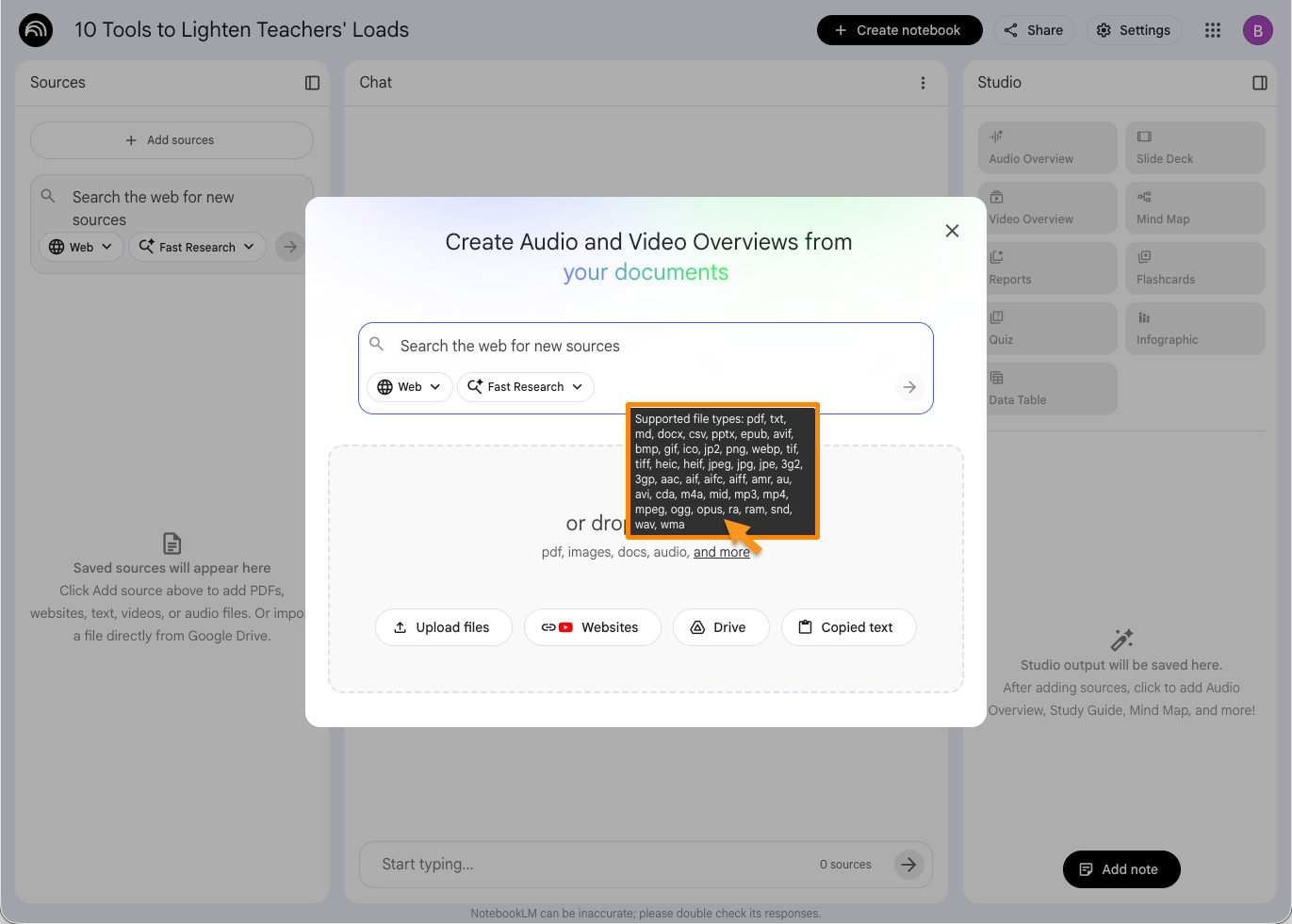Click the 'and more' link
The width and height of the screenshot is (1292, 924).
[x=721, y=552]
